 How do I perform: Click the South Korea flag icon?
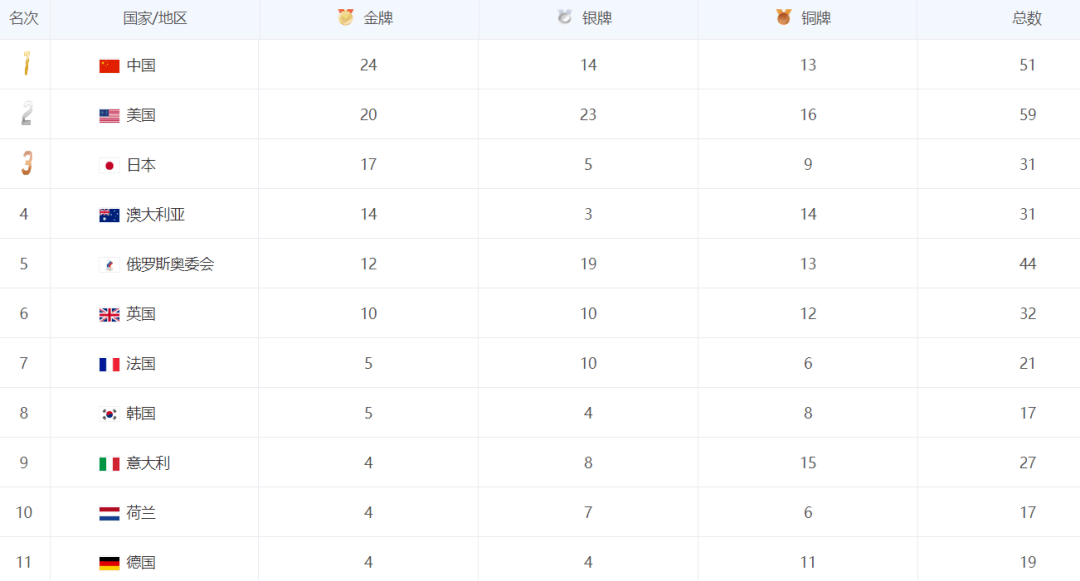click(x=109, y=414)
